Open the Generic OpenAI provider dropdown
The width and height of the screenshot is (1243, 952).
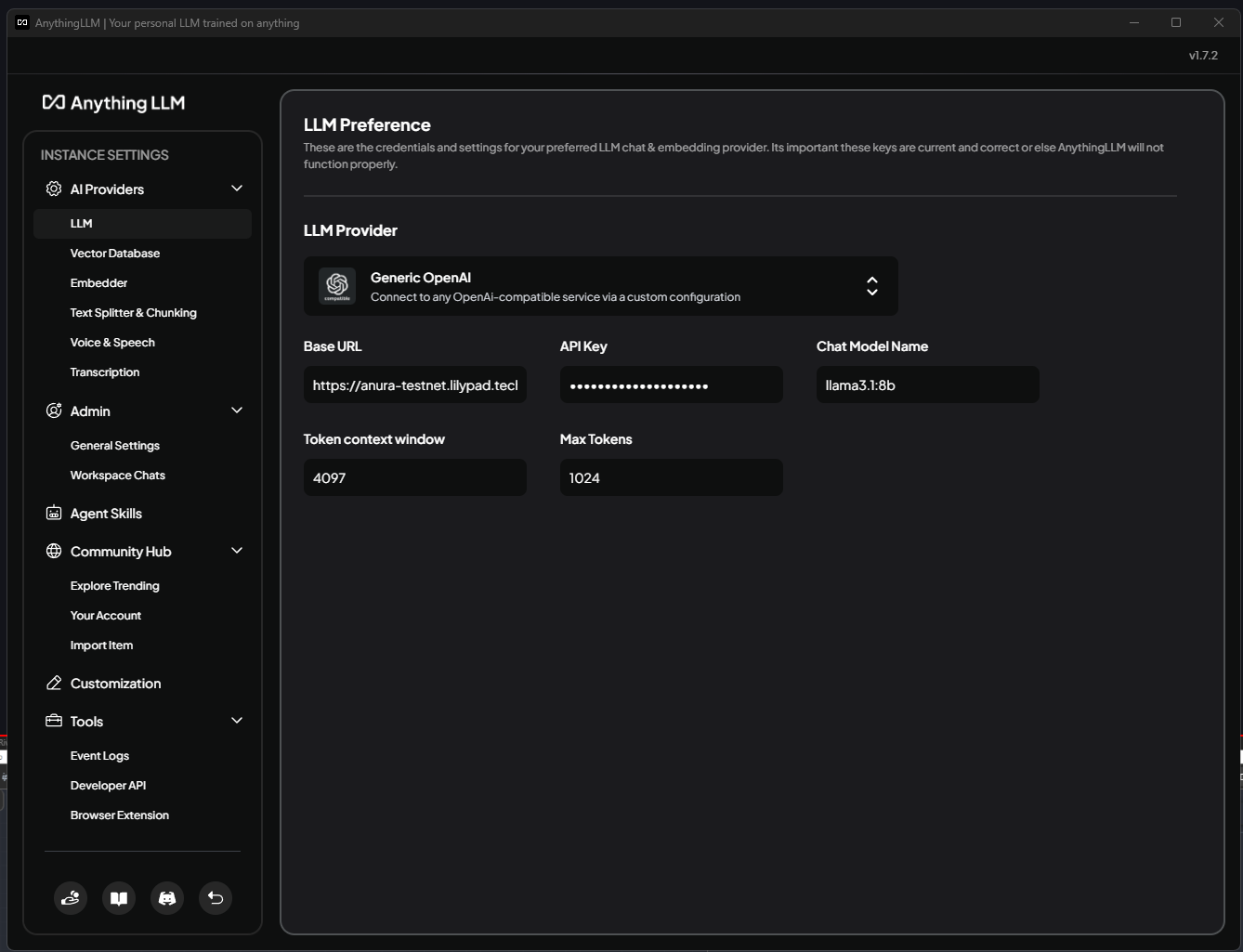point(600,286)
